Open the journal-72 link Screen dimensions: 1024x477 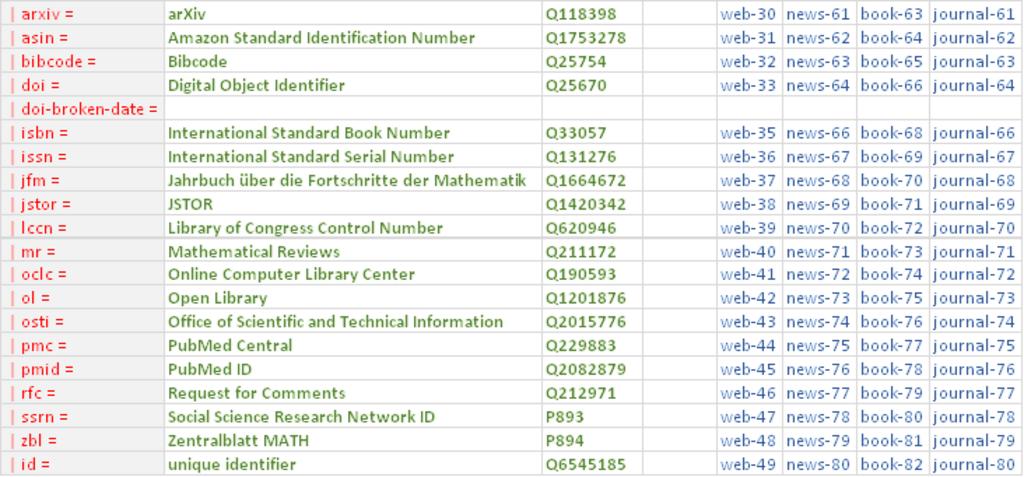coord(974,274)
